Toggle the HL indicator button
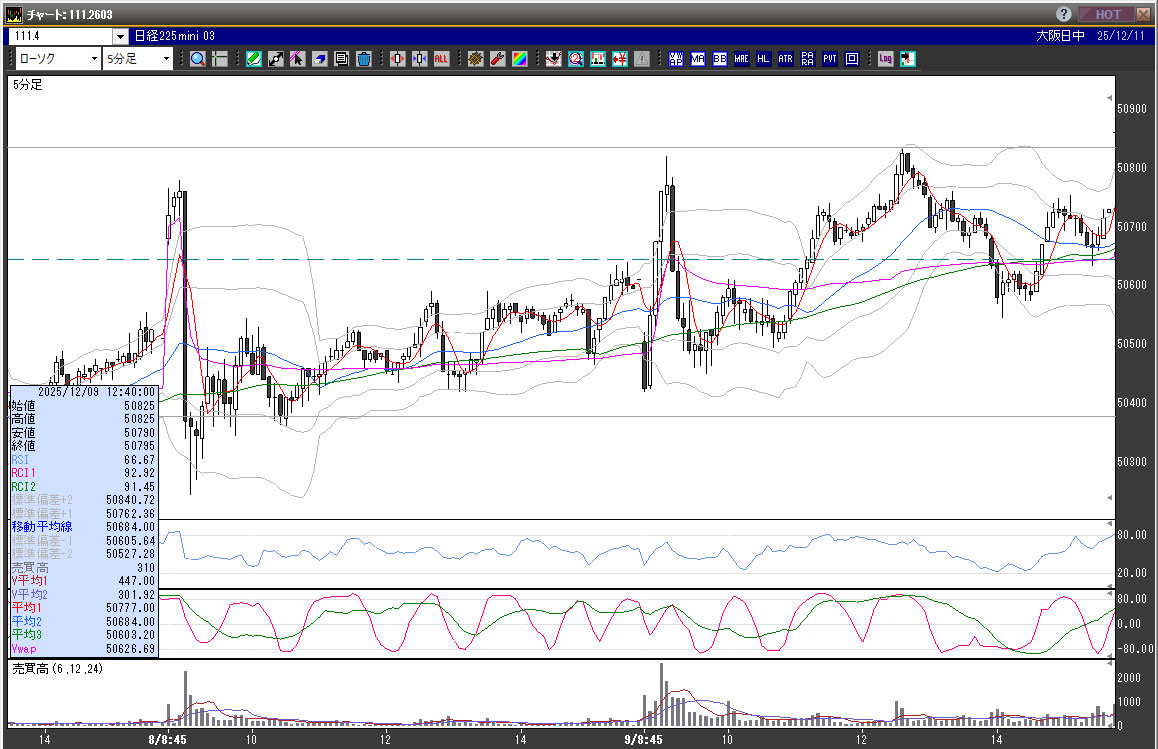The width and height of the screenshot is (1158, 749). tap(763, 59)
